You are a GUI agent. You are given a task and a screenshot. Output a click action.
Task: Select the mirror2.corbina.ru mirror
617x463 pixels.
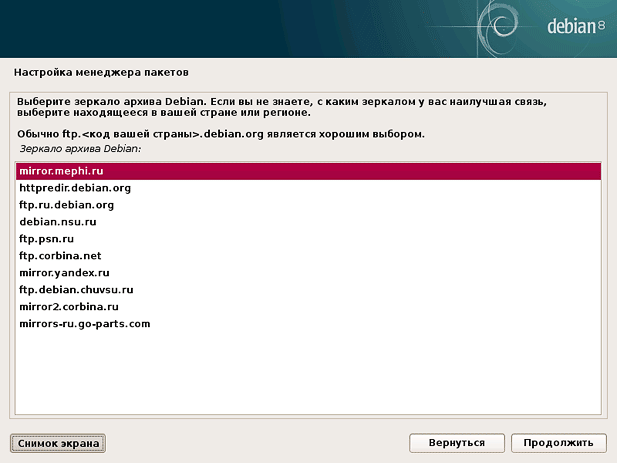point(308,306)
